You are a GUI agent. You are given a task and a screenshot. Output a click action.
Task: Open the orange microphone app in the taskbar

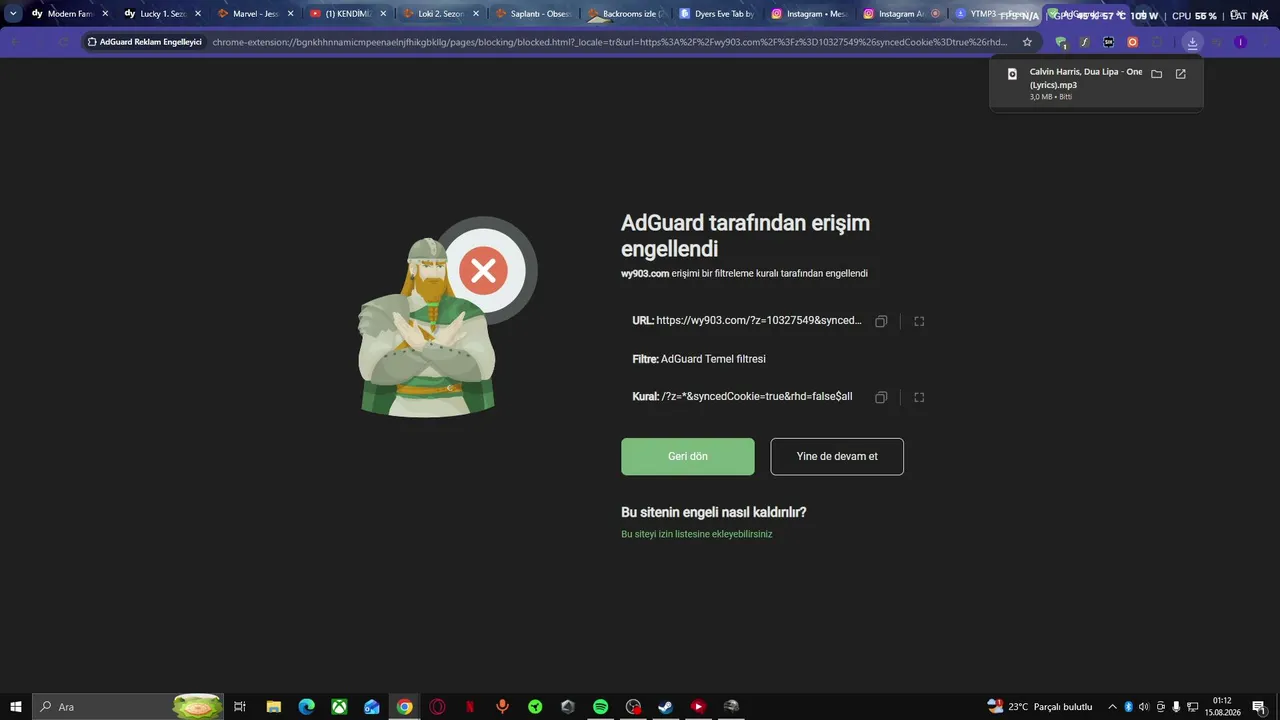click(x=502, y=707)
